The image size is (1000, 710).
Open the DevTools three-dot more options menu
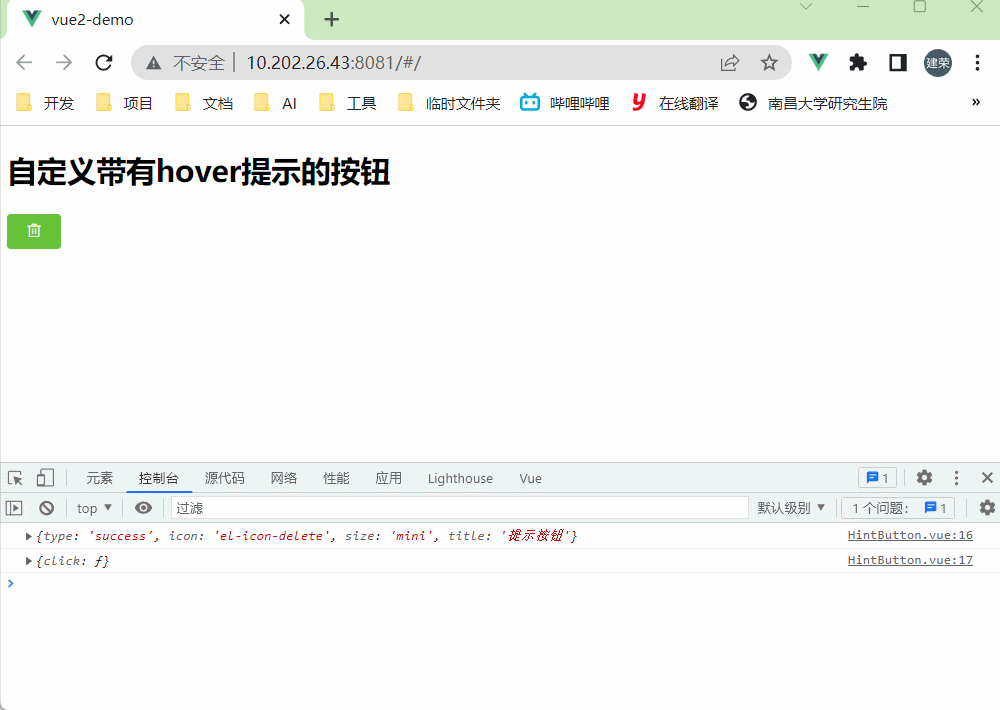pyautogui.click(x=957, y=478)
